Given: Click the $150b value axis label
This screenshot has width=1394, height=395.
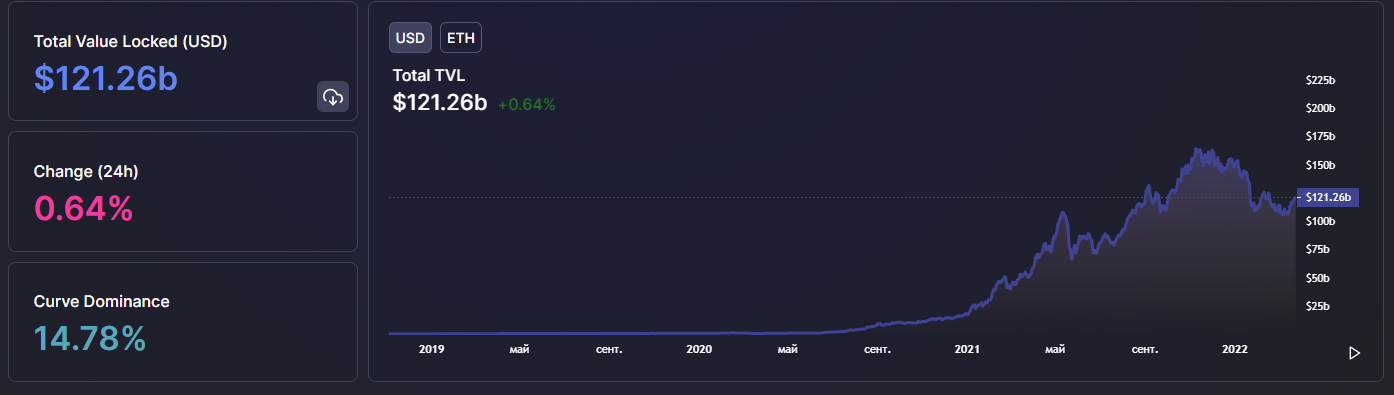Looking at the screenshot, I should pos(1321,165).
